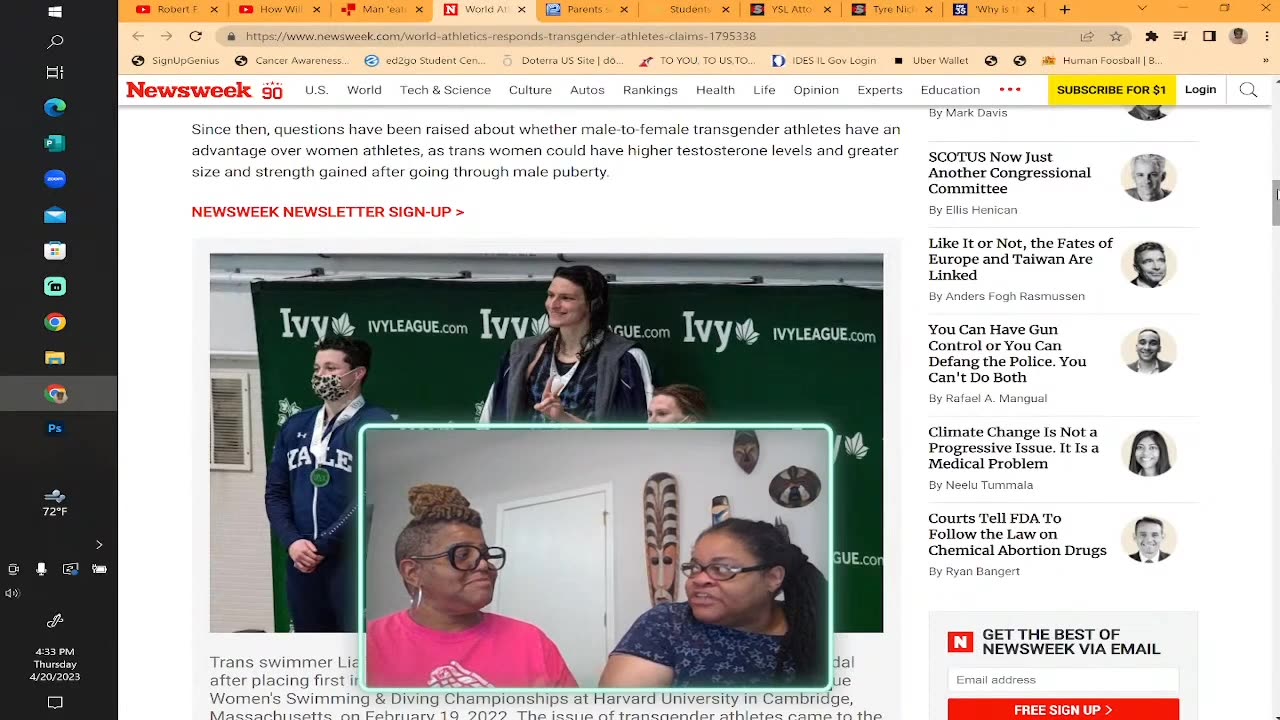
Task: Open the tab search dropdown arrow
Action: [1142, 9]
